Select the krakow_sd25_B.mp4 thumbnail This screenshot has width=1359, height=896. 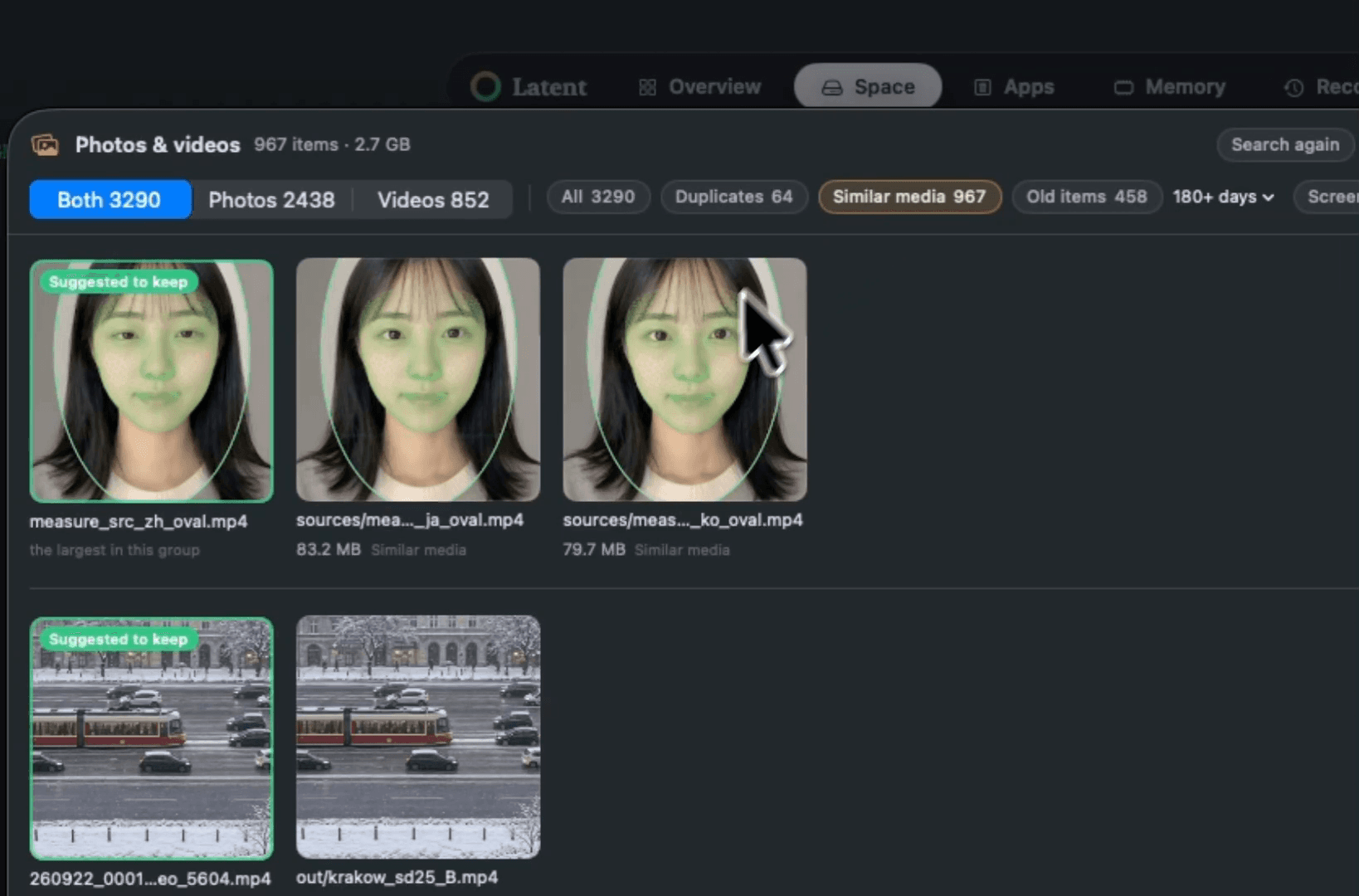tap(418, 737)
